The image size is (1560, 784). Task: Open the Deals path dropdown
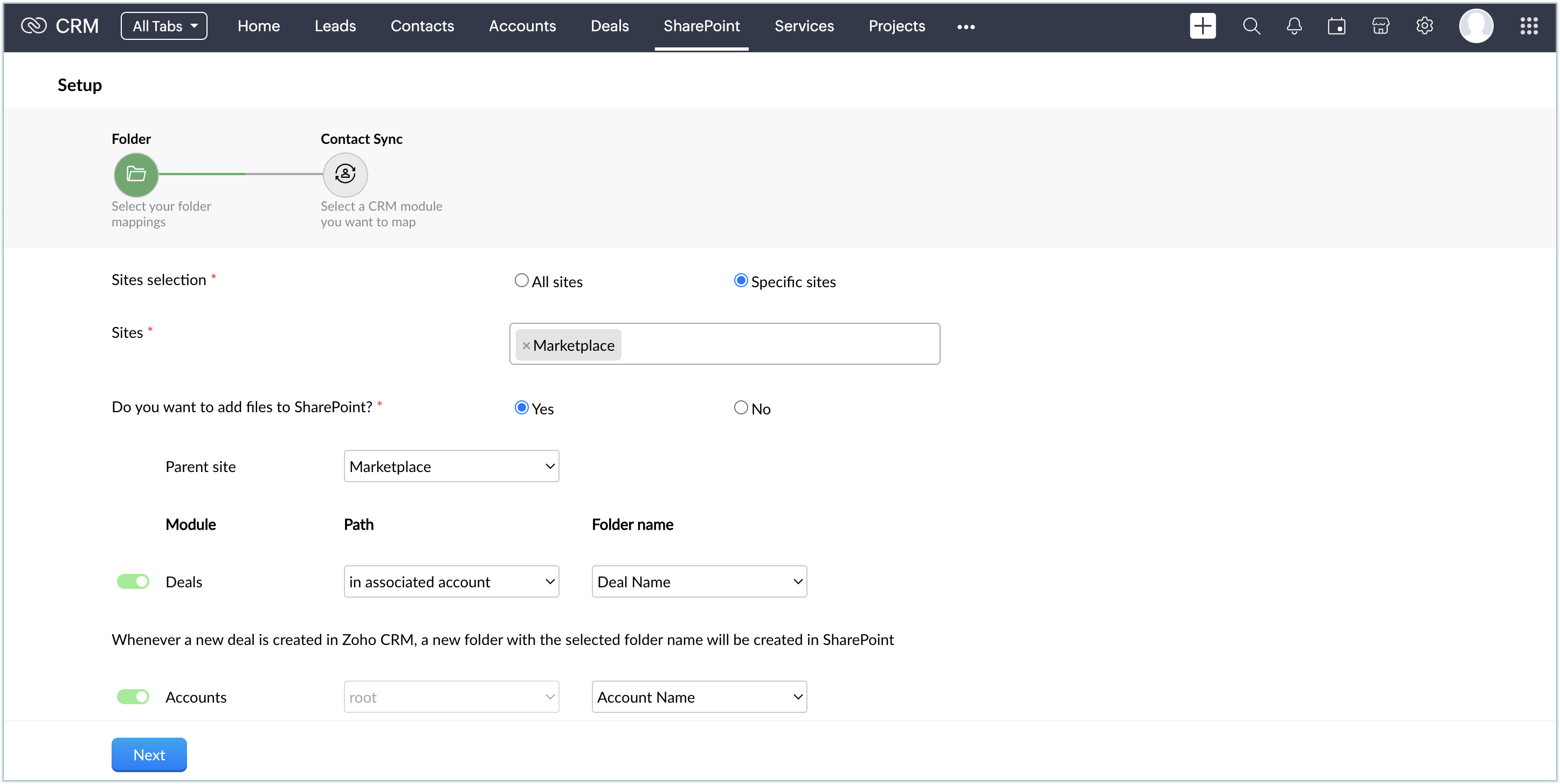point(451,581)
